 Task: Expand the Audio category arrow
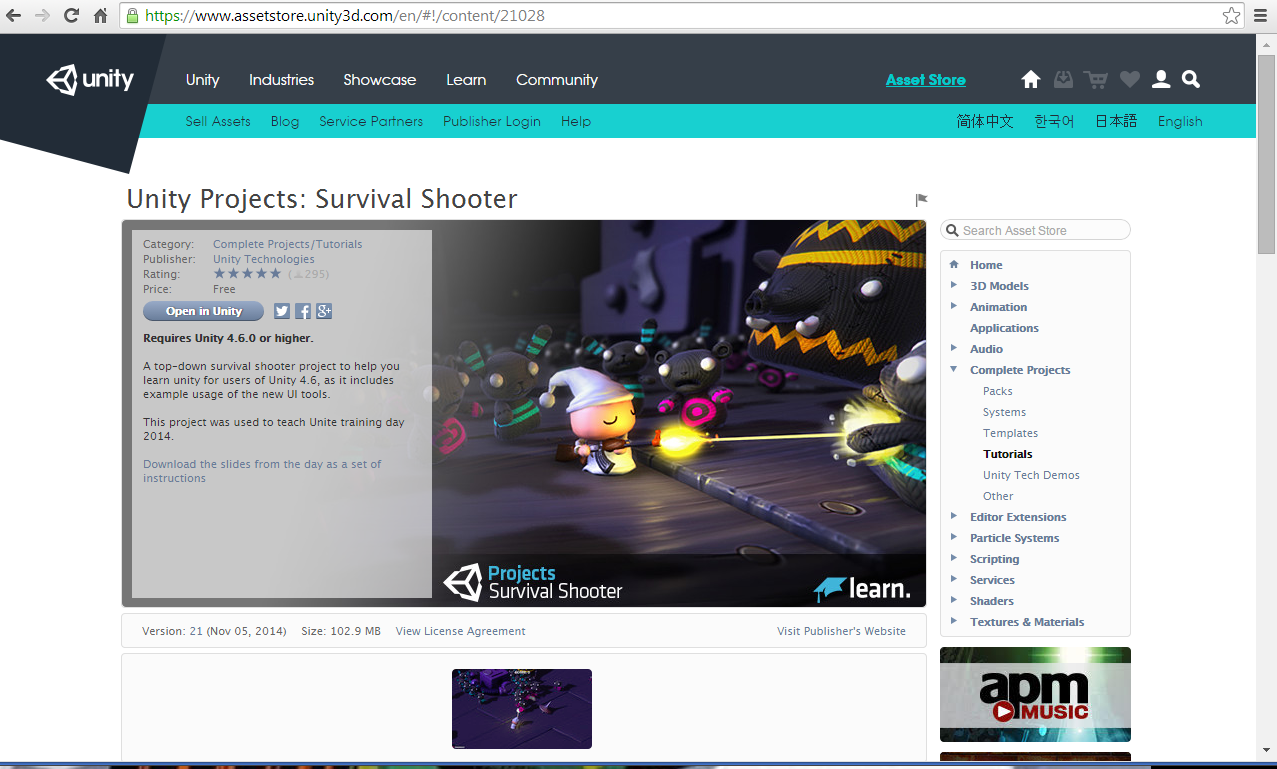point(954,348)
